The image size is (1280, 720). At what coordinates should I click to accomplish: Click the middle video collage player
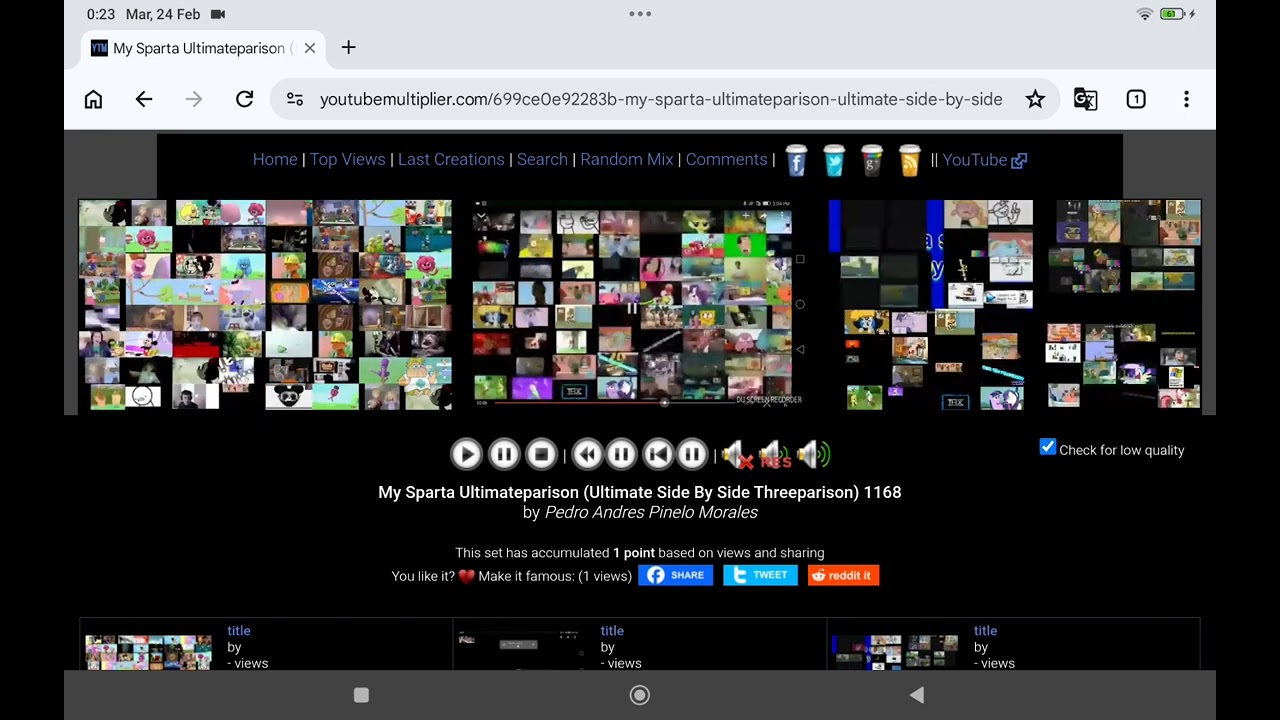coord(640,304)
